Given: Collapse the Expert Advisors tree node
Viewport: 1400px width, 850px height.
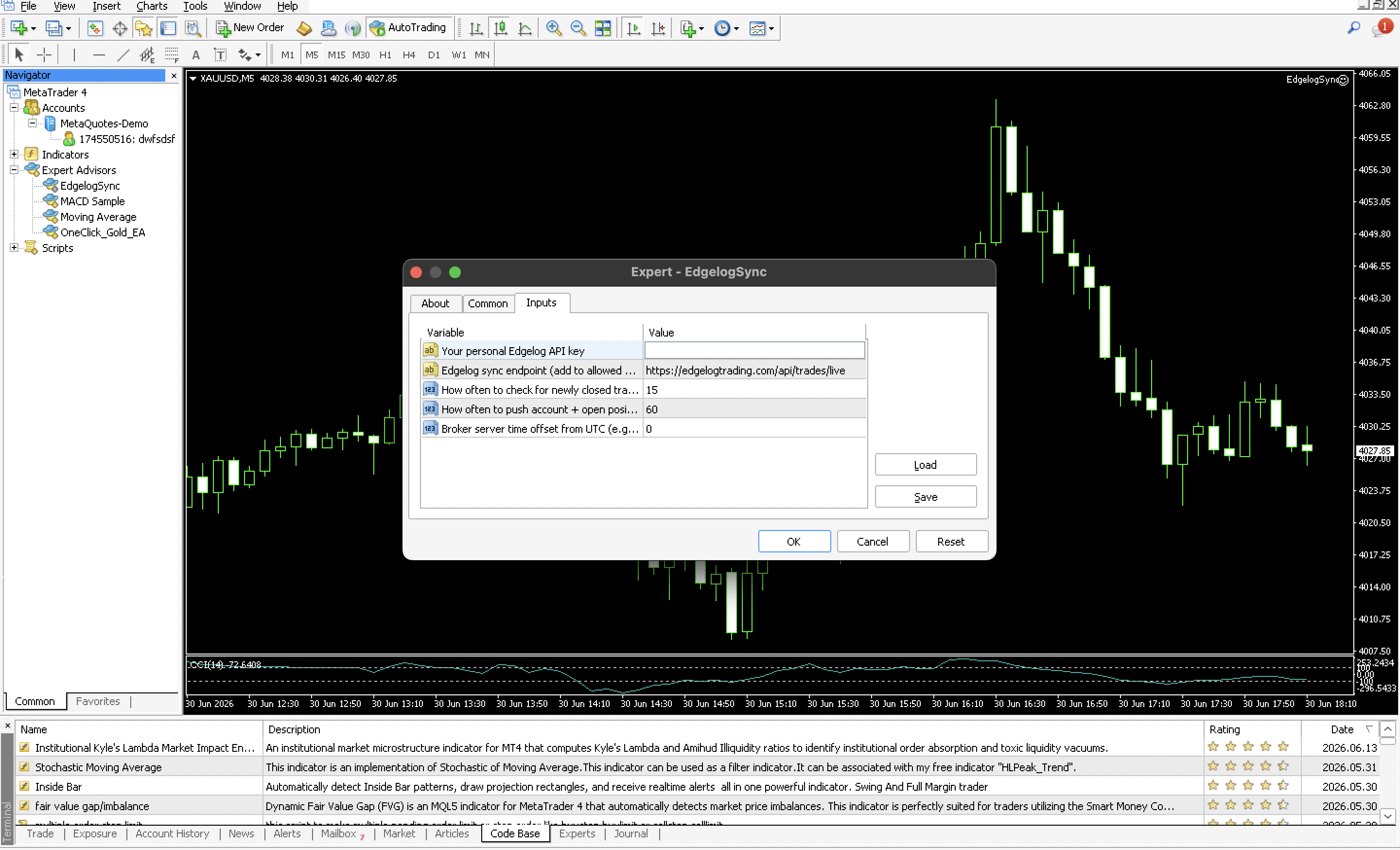Looking at the screenshot, I should [x=14, y=169].
